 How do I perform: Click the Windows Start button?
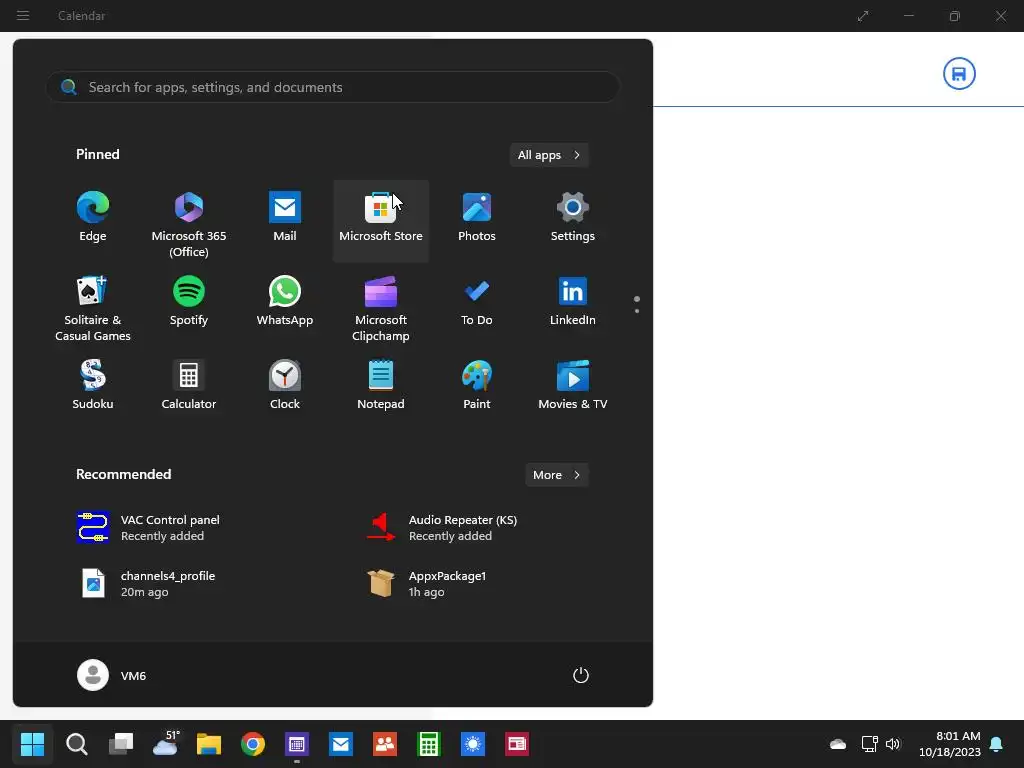pos(32,744)
